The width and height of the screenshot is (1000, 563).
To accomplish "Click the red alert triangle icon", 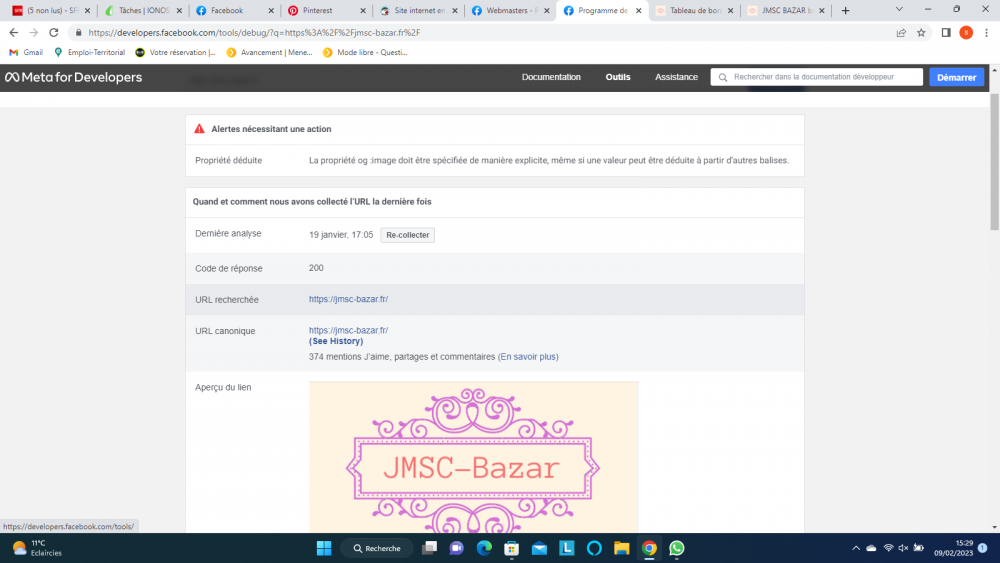I will [199, 129].
